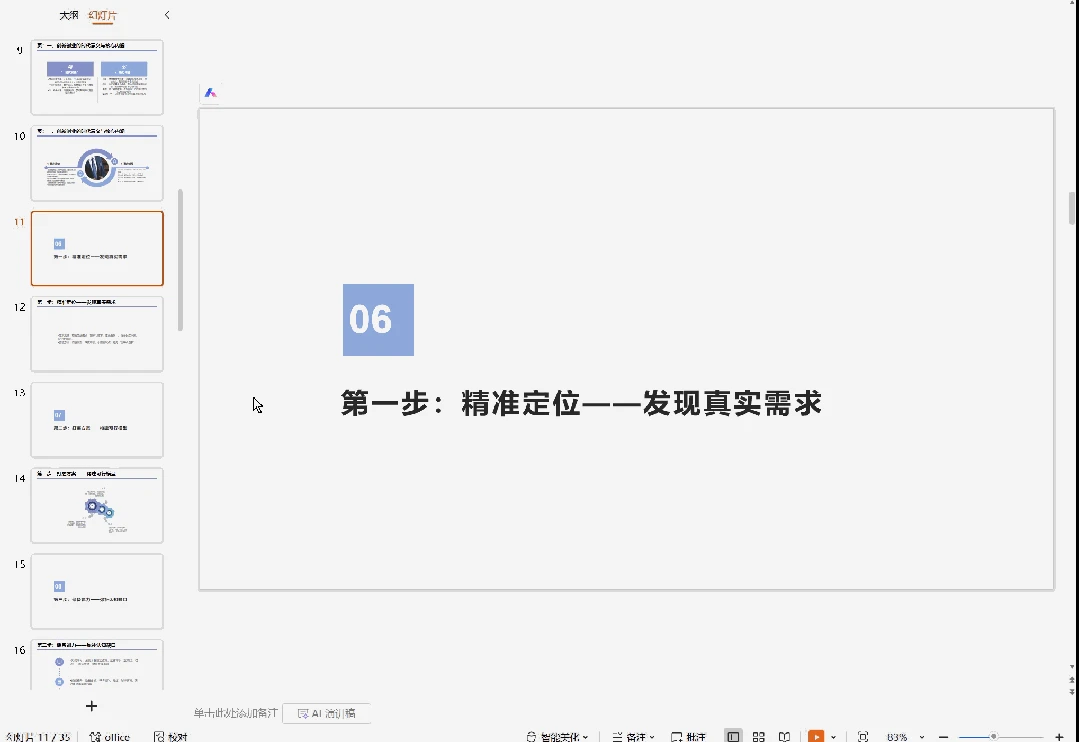Switch to slide sorter grid view
1079x742 pixels.
point(758,736)
